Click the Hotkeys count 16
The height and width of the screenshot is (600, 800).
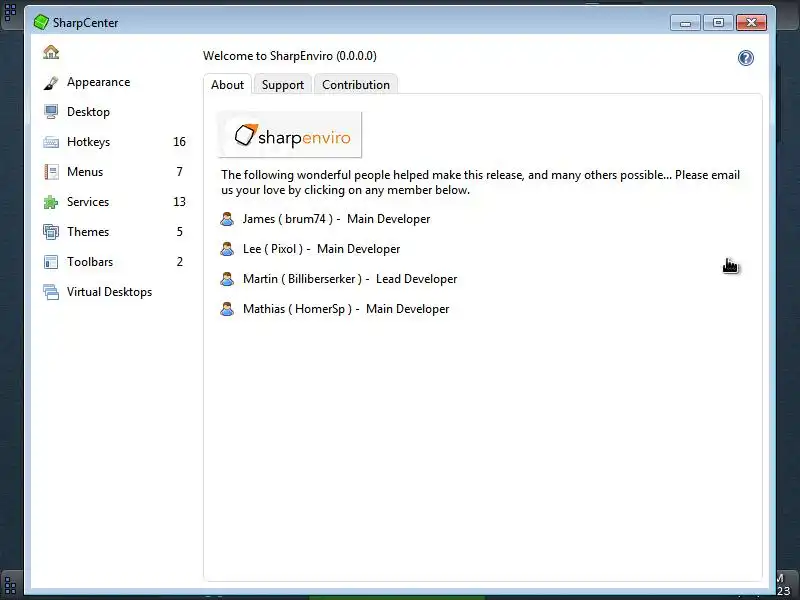[x=179, y=142]
